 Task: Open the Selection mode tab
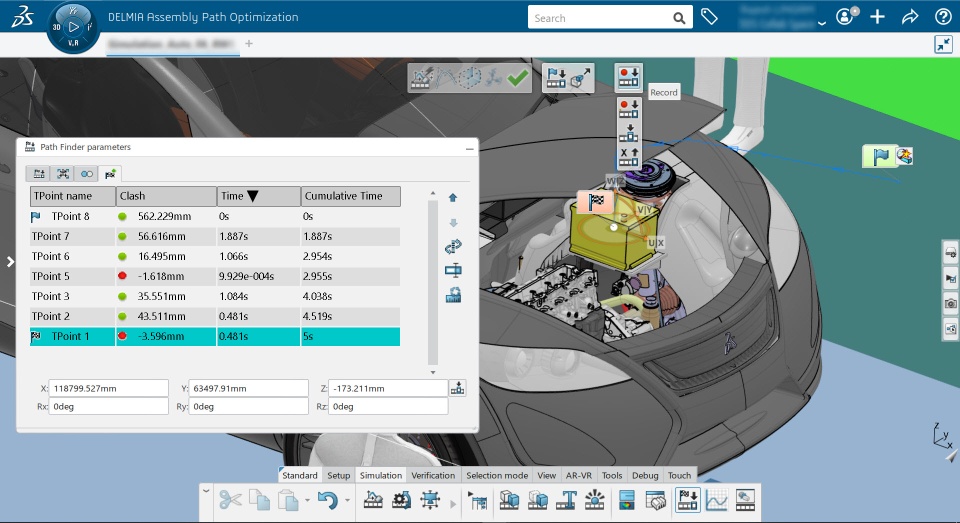497,475
